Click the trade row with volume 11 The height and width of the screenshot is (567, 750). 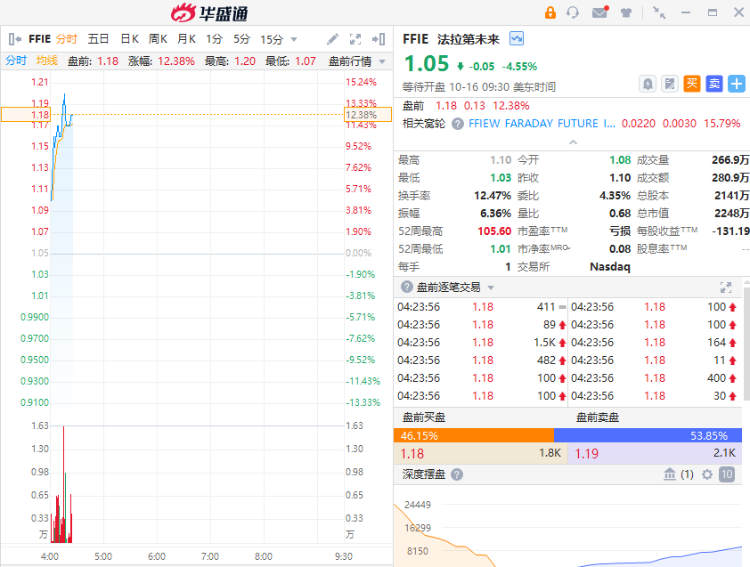click(654, 360)
